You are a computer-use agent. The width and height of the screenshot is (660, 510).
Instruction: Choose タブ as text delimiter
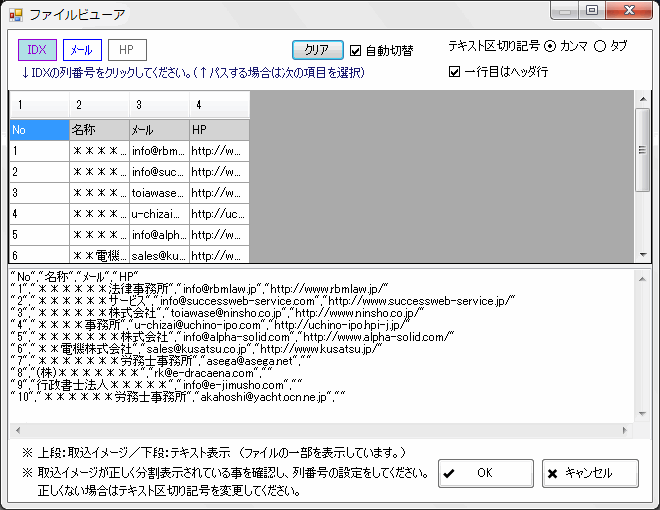coord(601,46)
